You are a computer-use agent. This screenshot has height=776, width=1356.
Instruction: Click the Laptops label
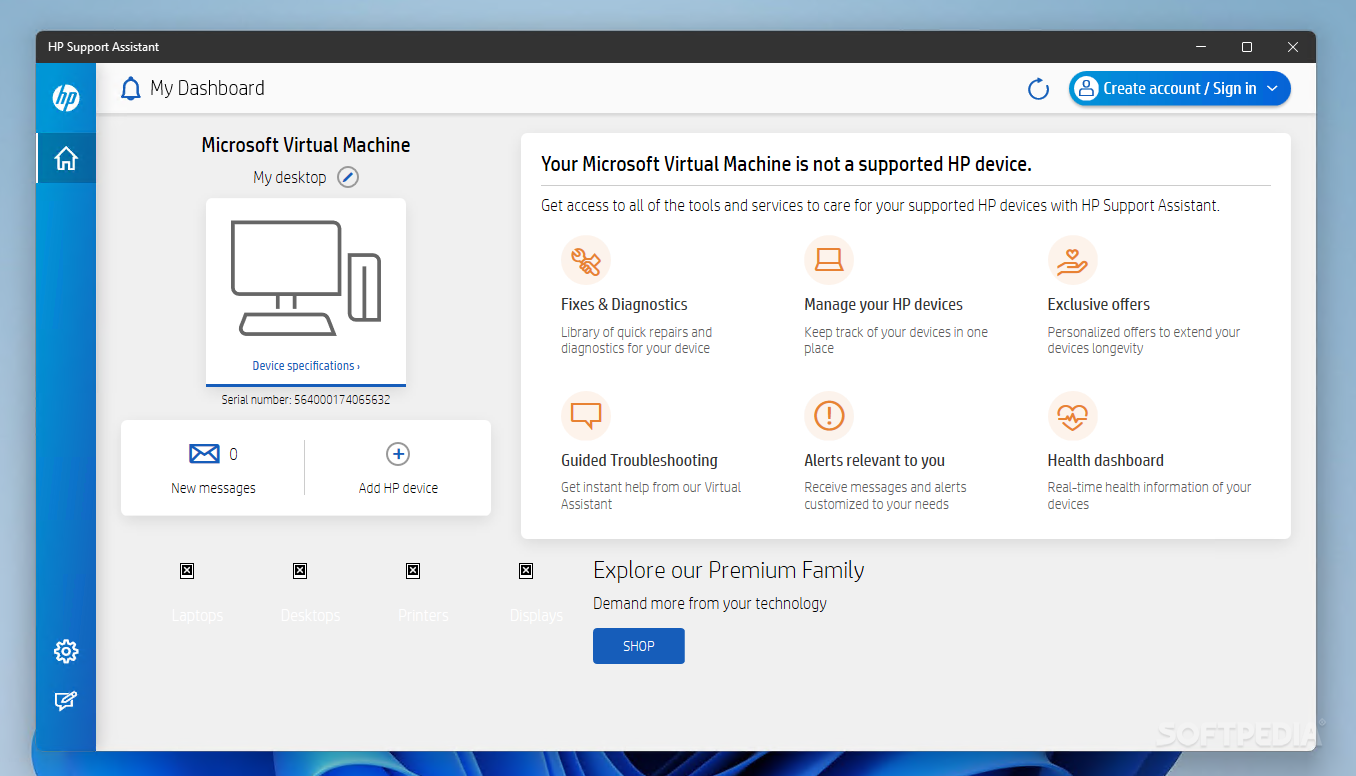[x=197, y=615]
